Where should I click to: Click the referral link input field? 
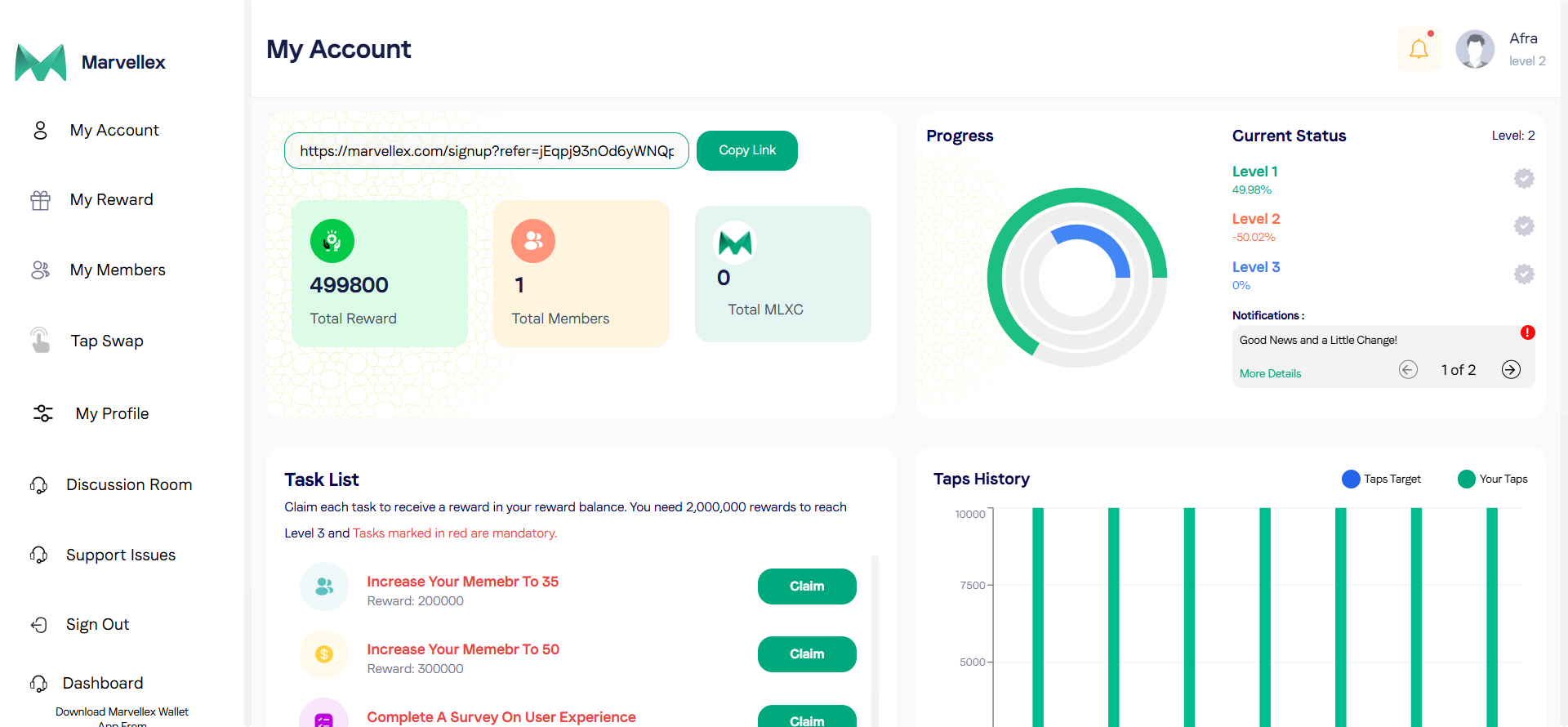pyautogui.click(x=487, y=151)
